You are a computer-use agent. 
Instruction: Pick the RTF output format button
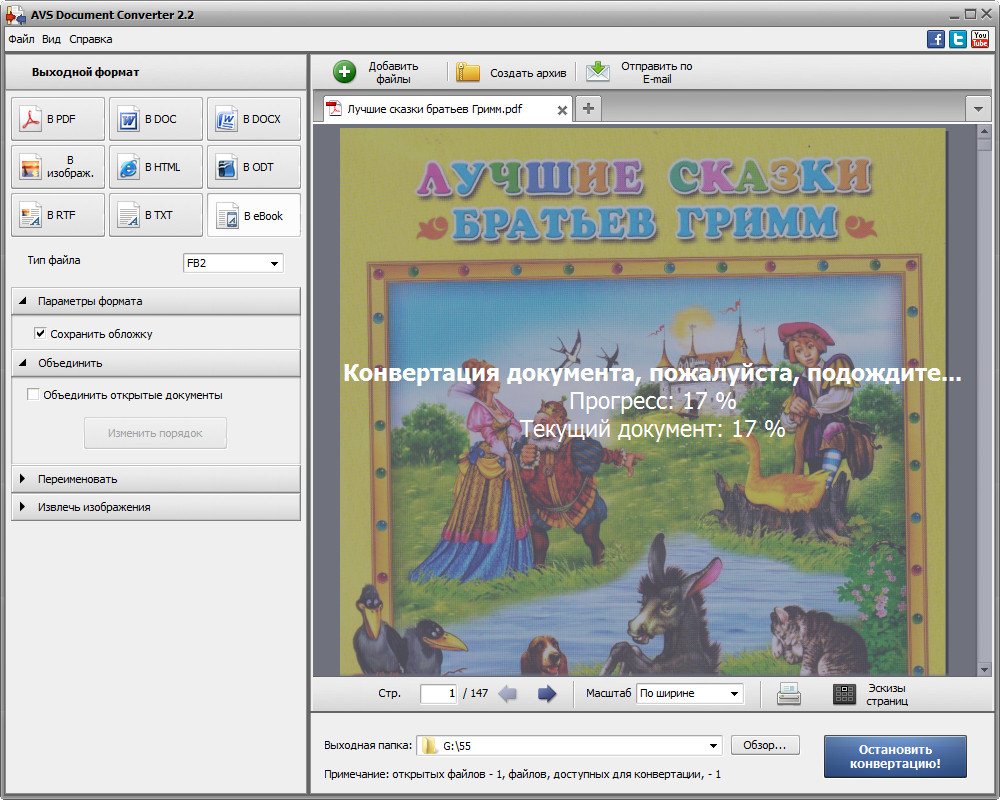[x=57, y=216]
